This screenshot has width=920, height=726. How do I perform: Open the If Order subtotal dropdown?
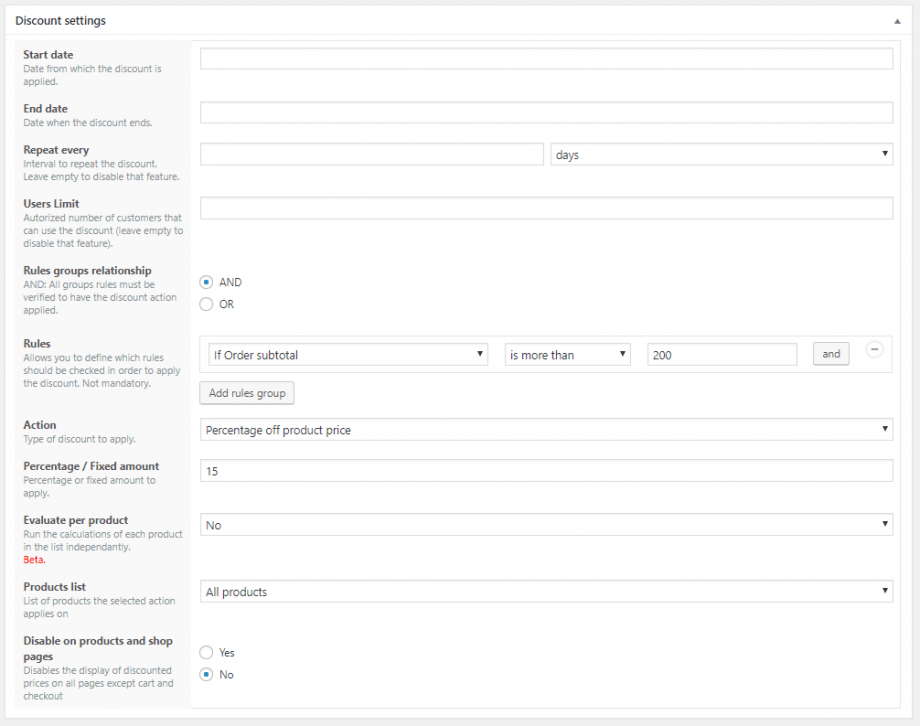344,355
